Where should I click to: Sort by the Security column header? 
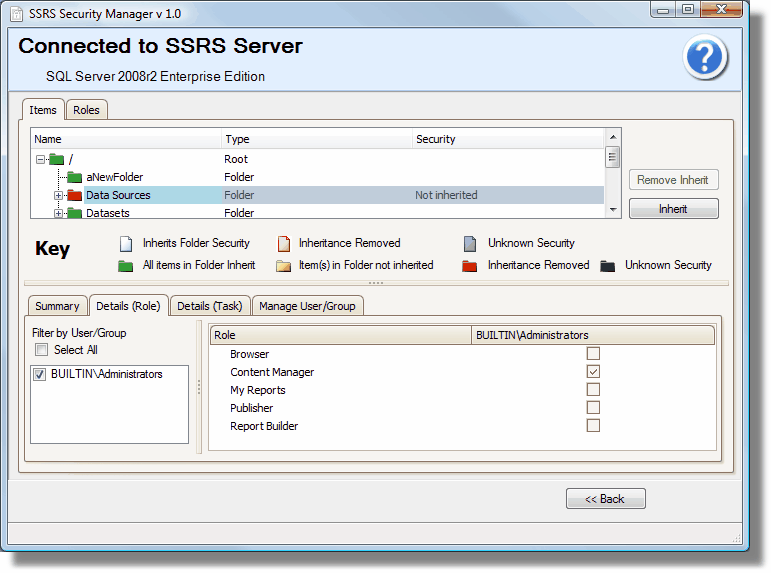point(508,139)
